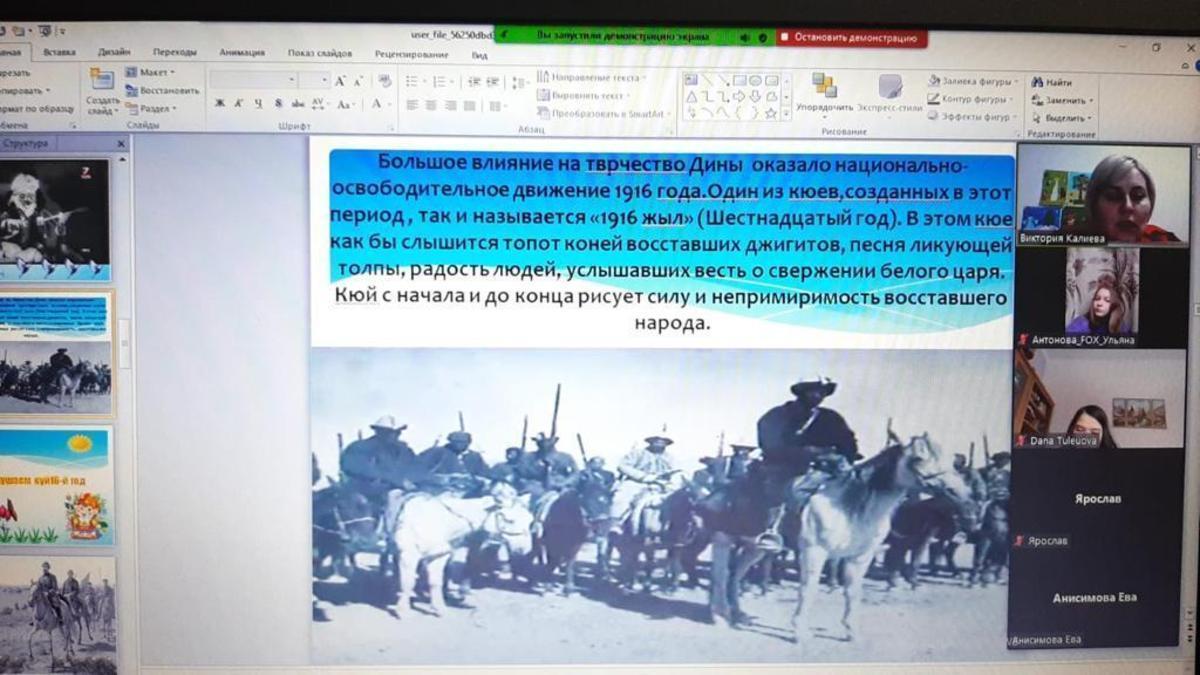Switch to the Вставка (Insert) tab

pos(59,53)
